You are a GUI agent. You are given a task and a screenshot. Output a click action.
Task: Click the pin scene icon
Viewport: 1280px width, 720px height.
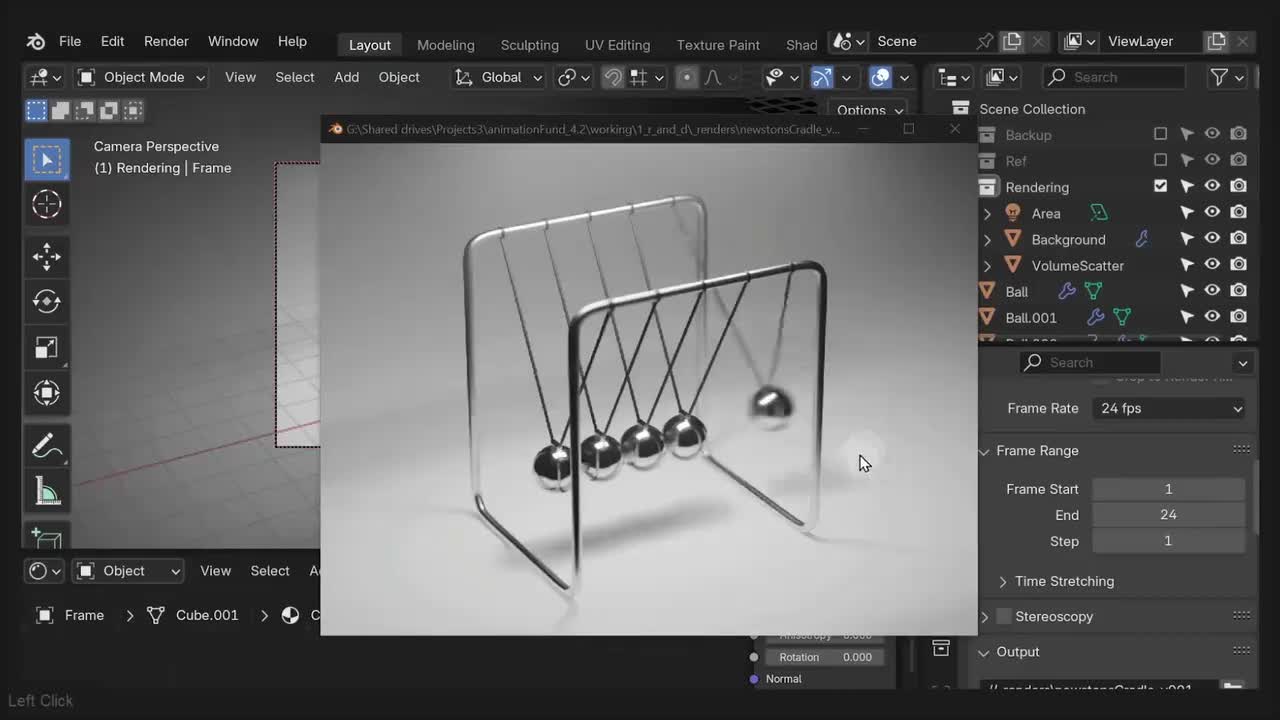coord(985,41)
